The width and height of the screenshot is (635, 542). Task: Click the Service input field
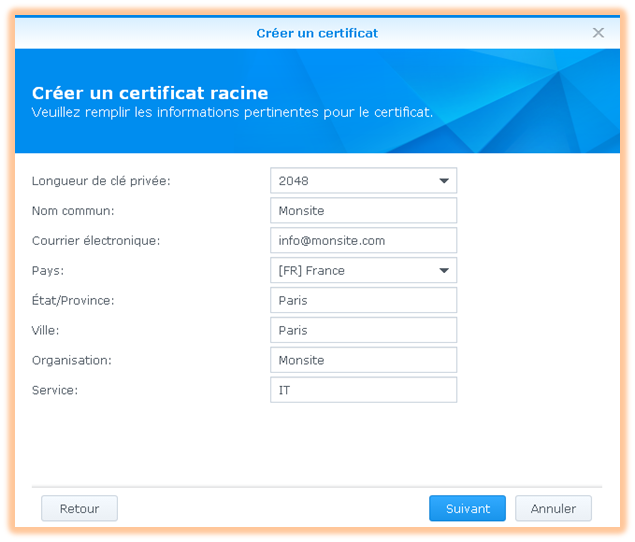363,390
